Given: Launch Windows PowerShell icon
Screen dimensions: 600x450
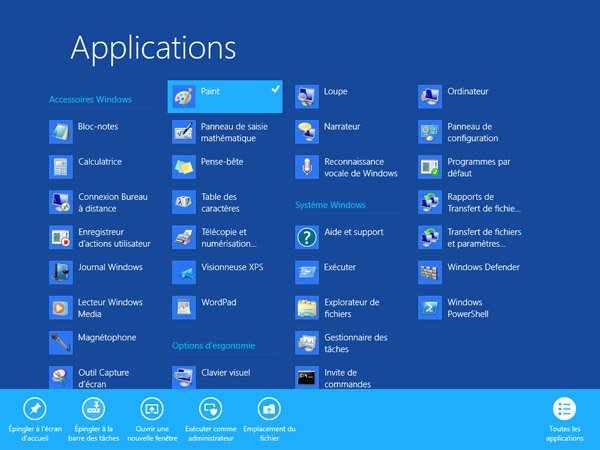Looking at the screenshot, I should pyautogui.click(x=430, y=308).
